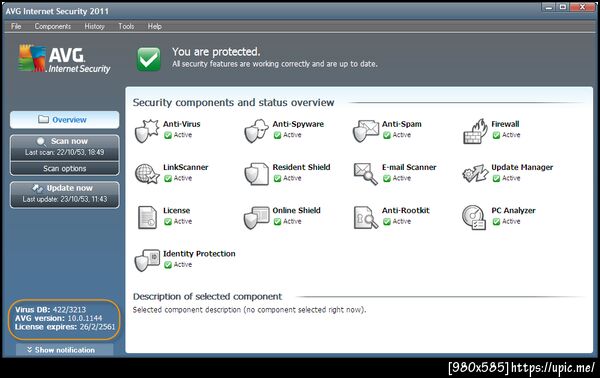Click the folder icon on Overview
The image size is (600, 378).
pyautogui.click(x=43, y=119)
